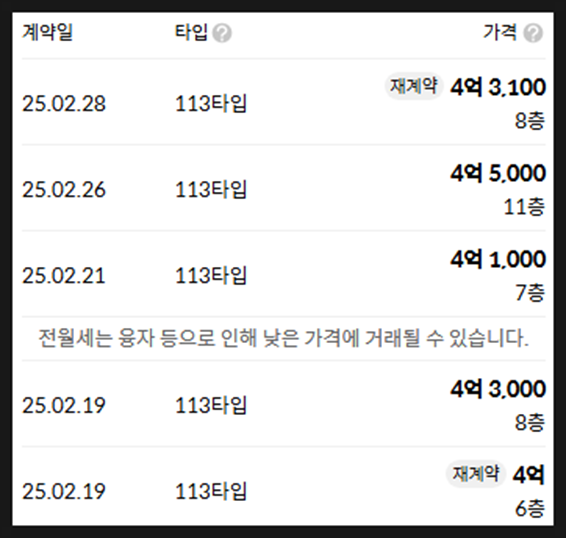The image size is (566, 538).
Task: Open the 25.02.28 contract row
Action: [x=284, y=103]
